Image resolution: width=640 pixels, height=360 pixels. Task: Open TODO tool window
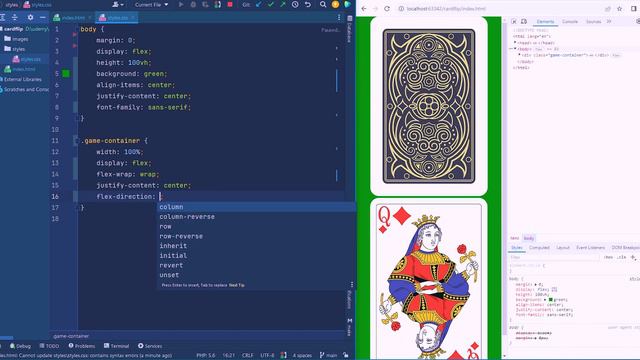(49, 346)
